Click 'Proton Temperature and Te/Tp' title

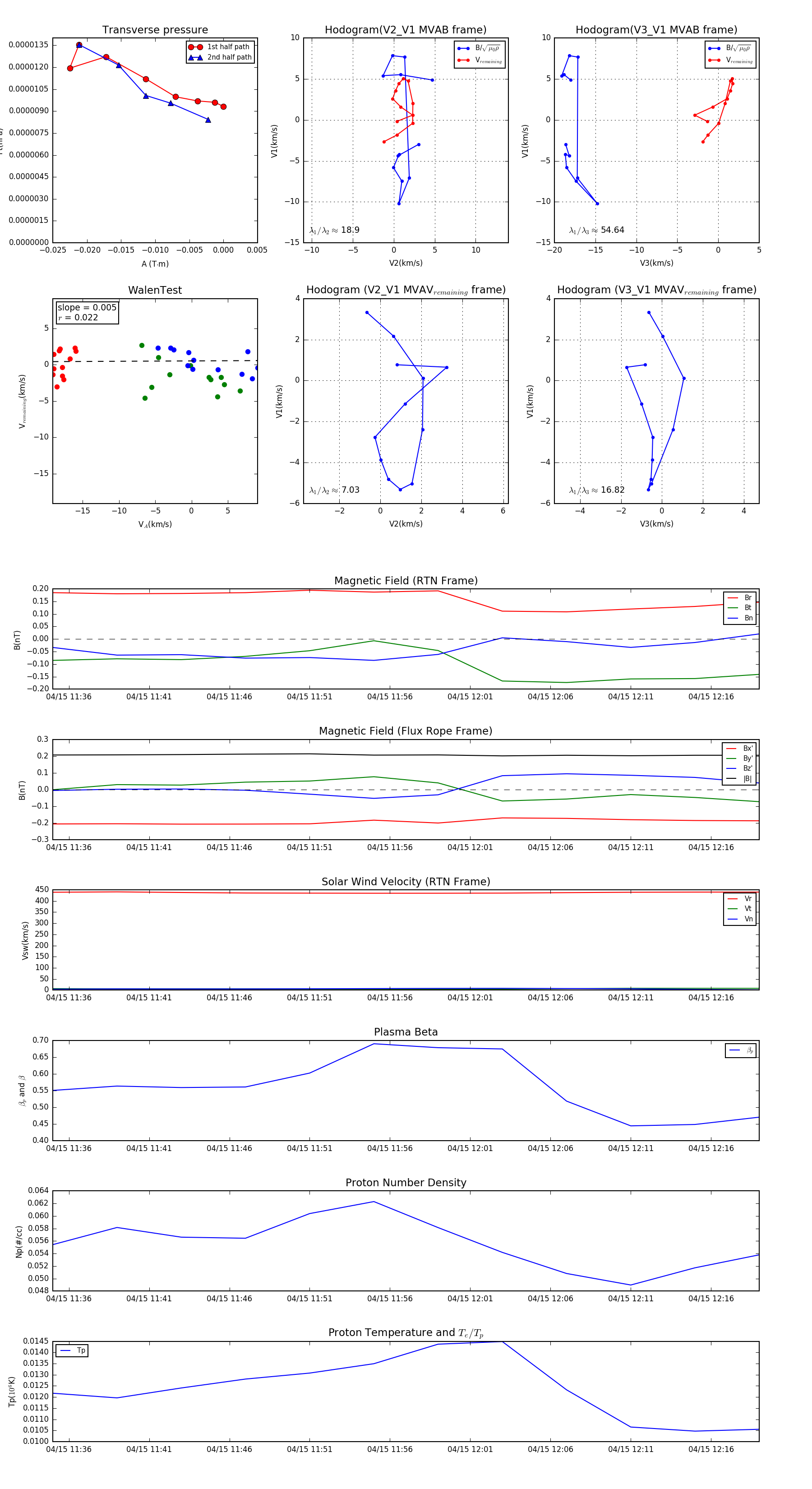pyautogui.click(x=406, y=1333)
